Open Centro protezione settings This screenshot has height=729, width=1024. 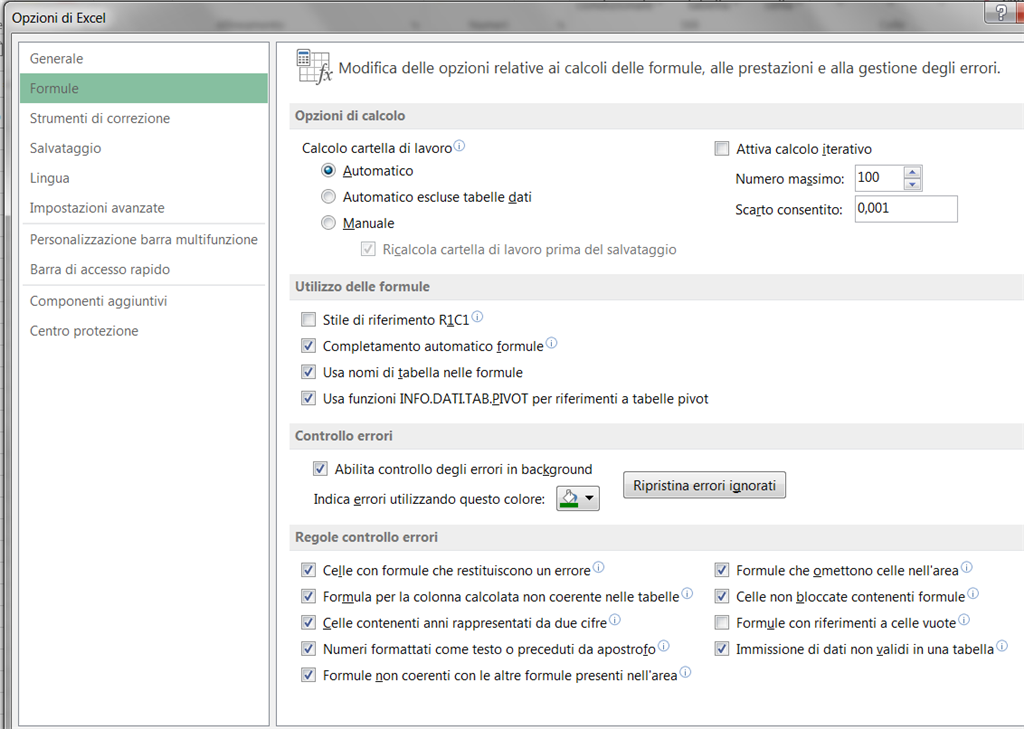click(144, 331)
